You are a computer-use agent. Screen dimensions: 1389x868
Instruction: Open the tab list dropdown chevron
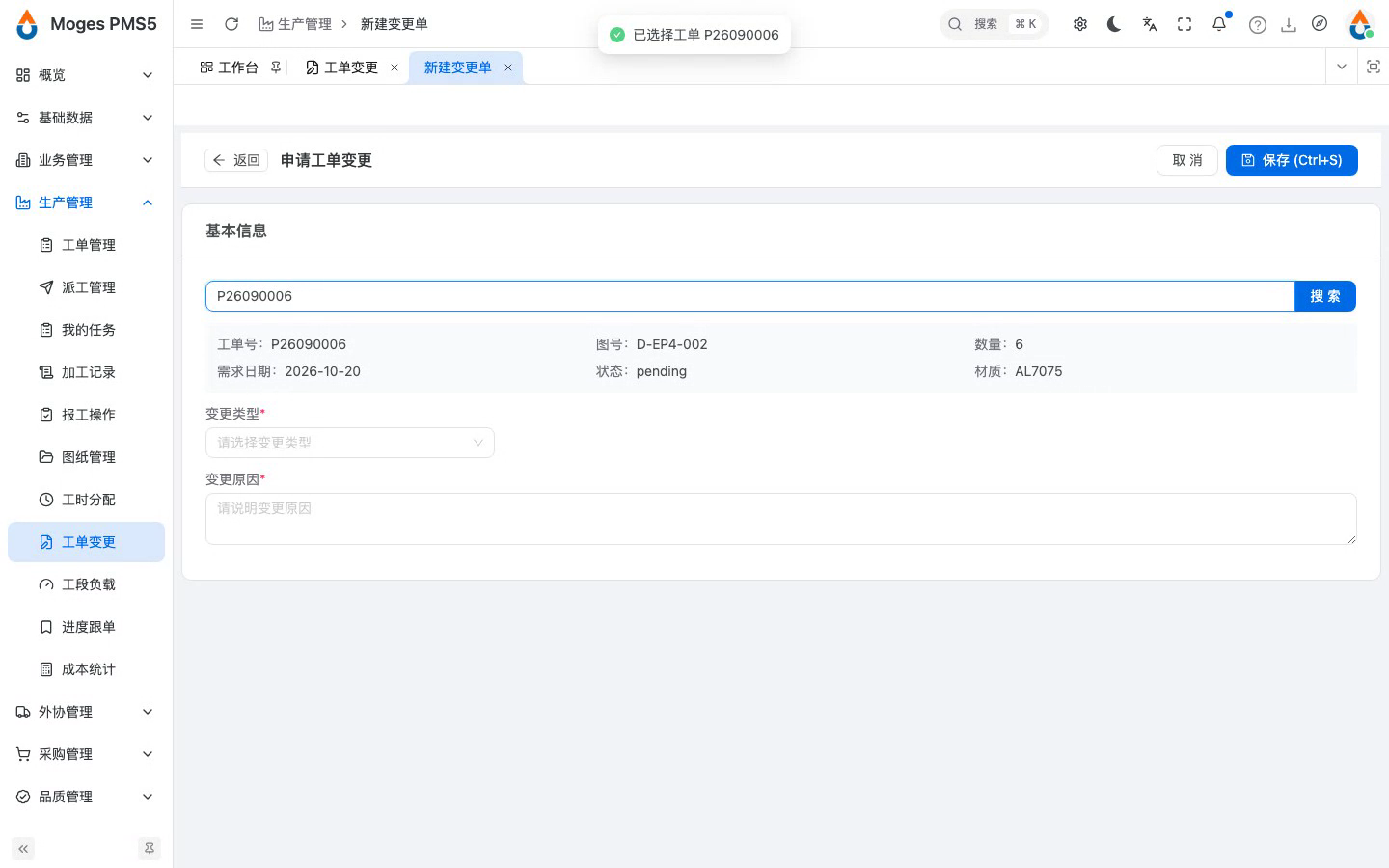(1341, 67)
